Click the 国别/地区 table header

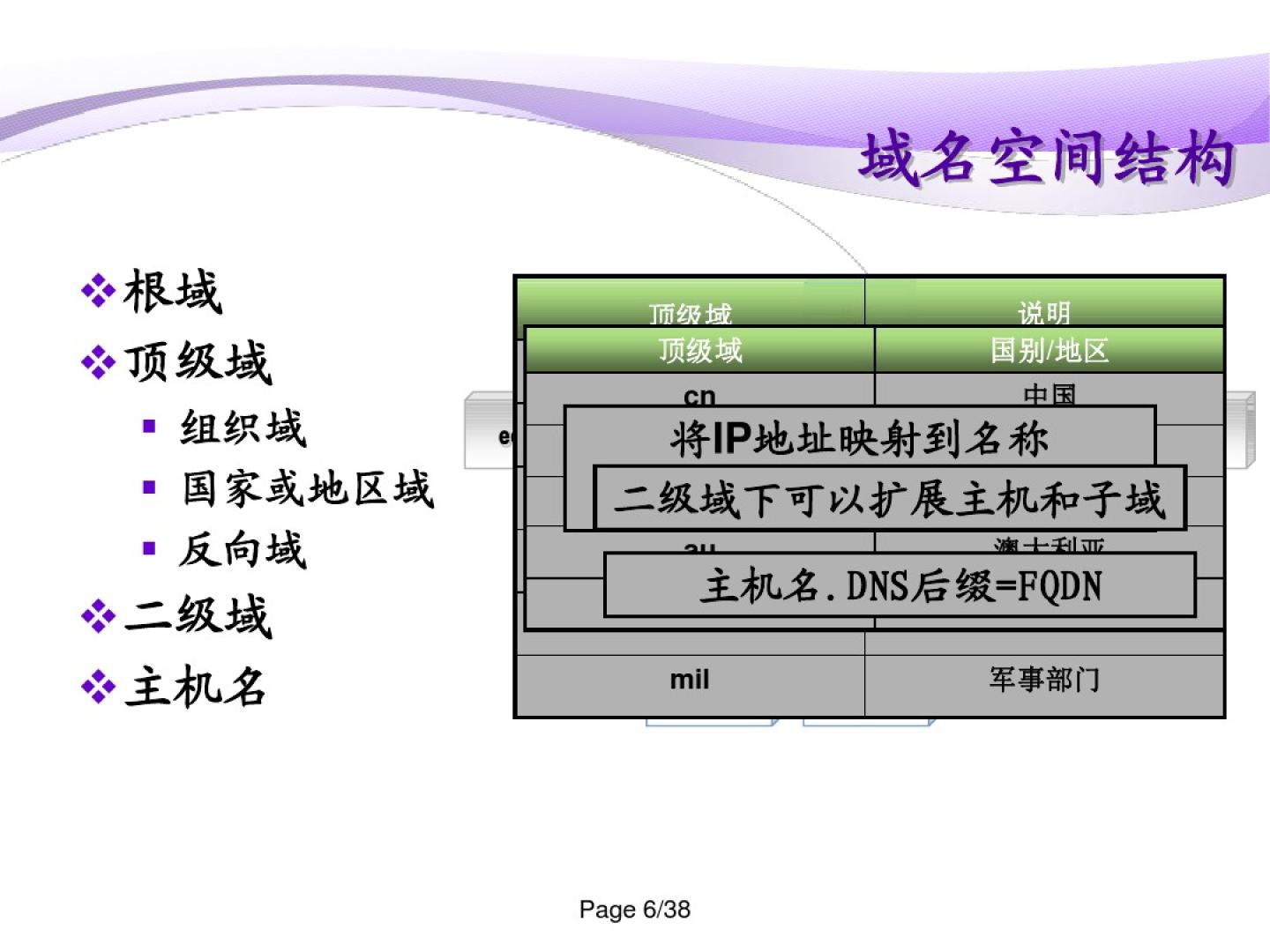click(x=1049, y=351)
